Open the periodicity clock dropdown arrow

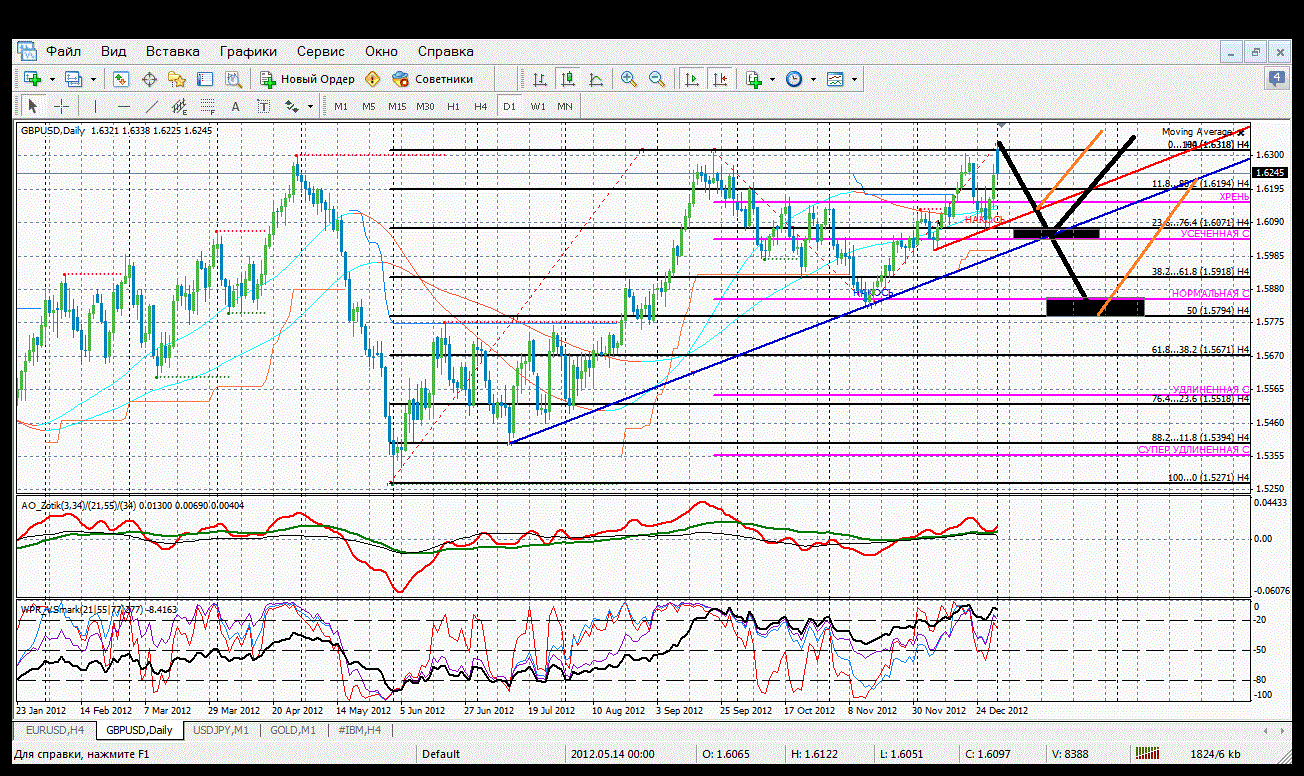click(x=813, y=79)
